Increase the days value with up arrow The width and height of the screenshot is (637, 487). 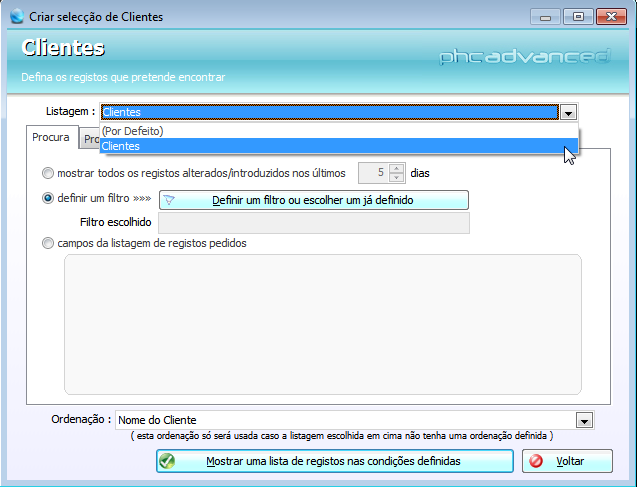[396, 169]
